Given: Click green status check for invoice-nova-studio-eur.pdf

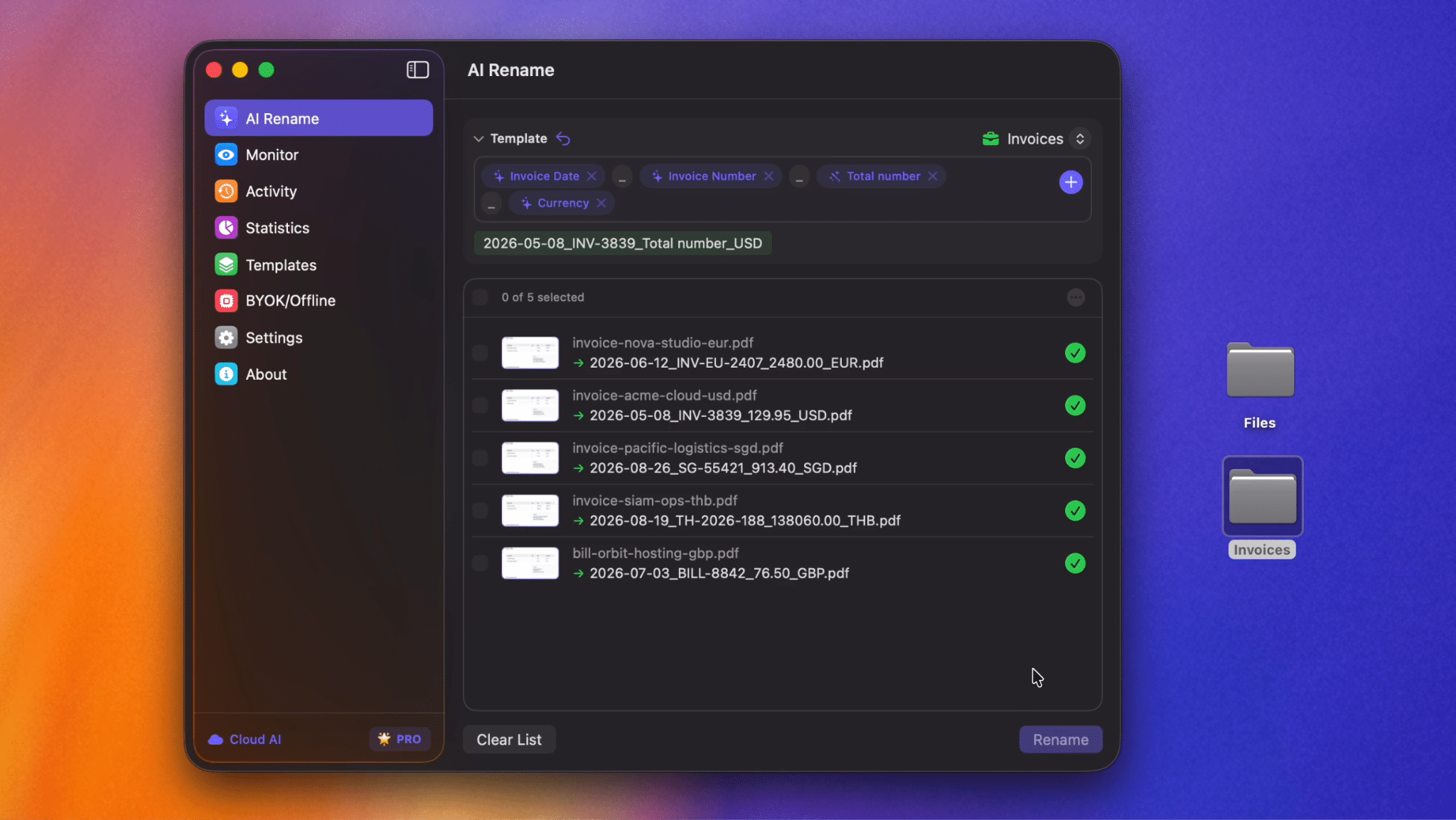Looking at the screenshot, I should 1075,353.
